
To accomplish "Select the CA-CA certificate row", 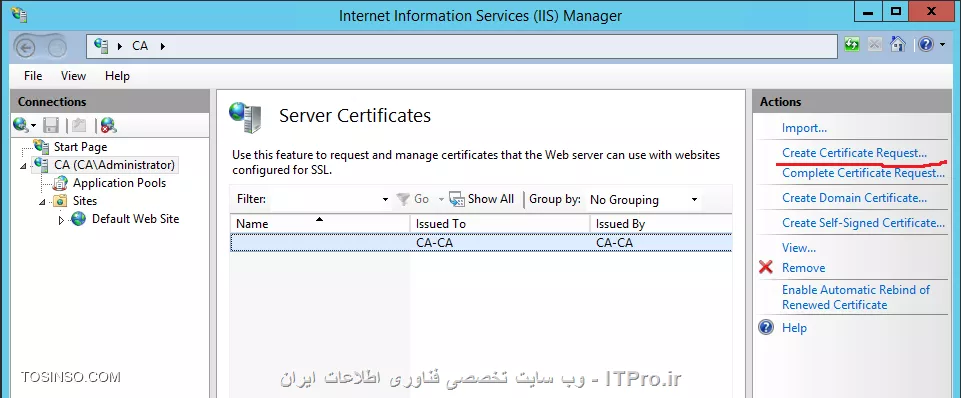I will [481, 242].
